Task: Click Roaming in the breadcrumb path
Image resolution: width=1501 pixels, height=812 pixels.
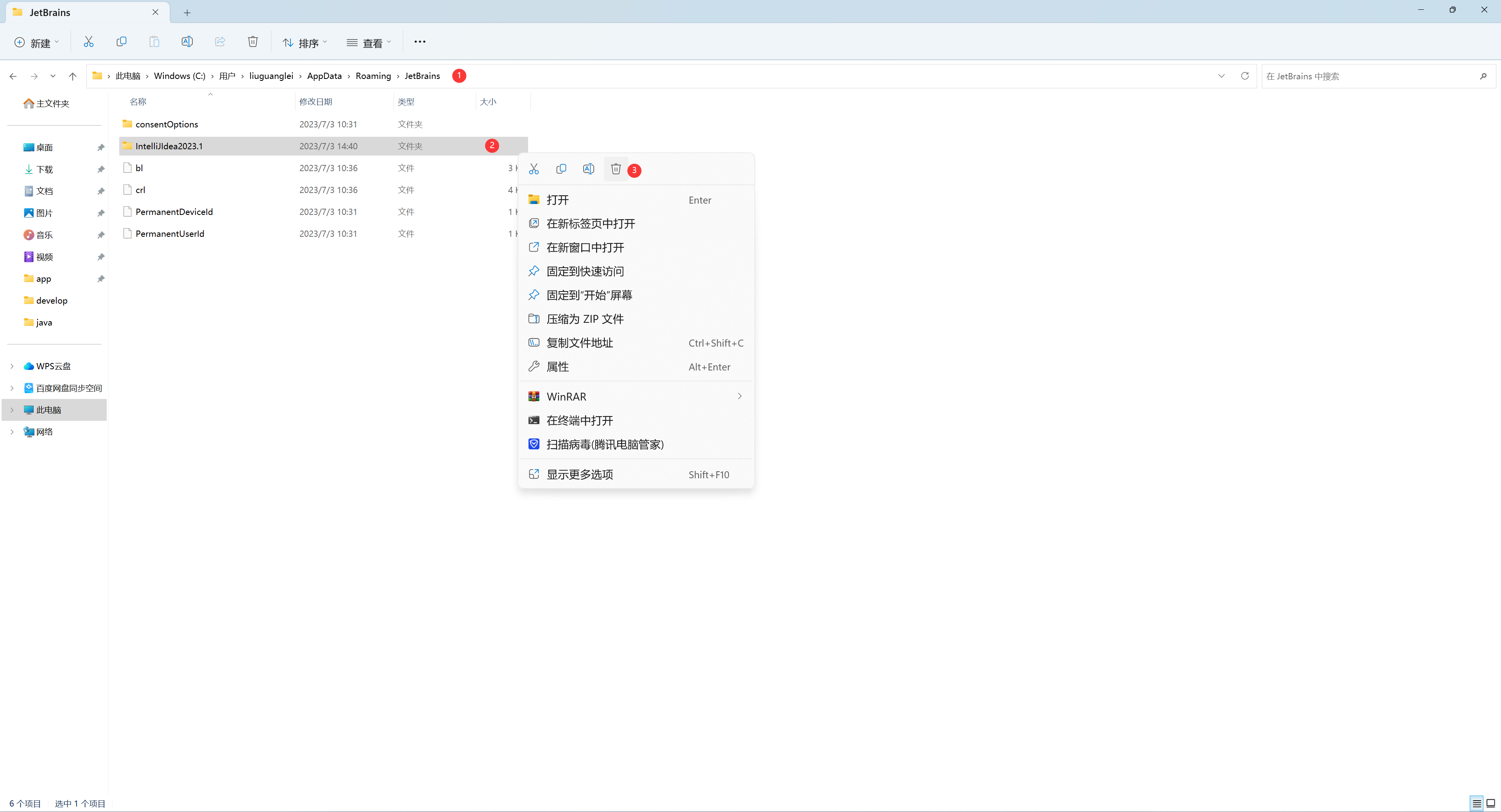Action: tap(374, 76)
